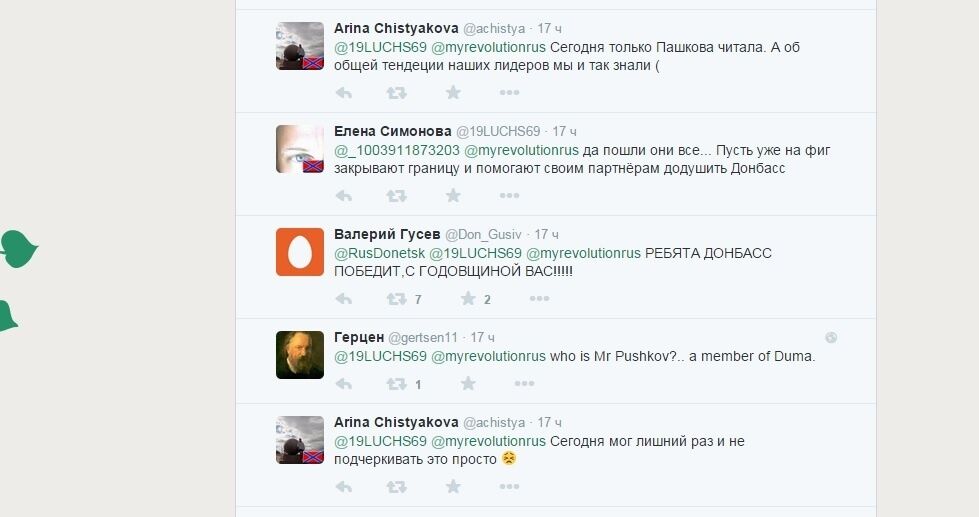
Task: Retweet Герцен's tweet
Action: coord(396,384)
